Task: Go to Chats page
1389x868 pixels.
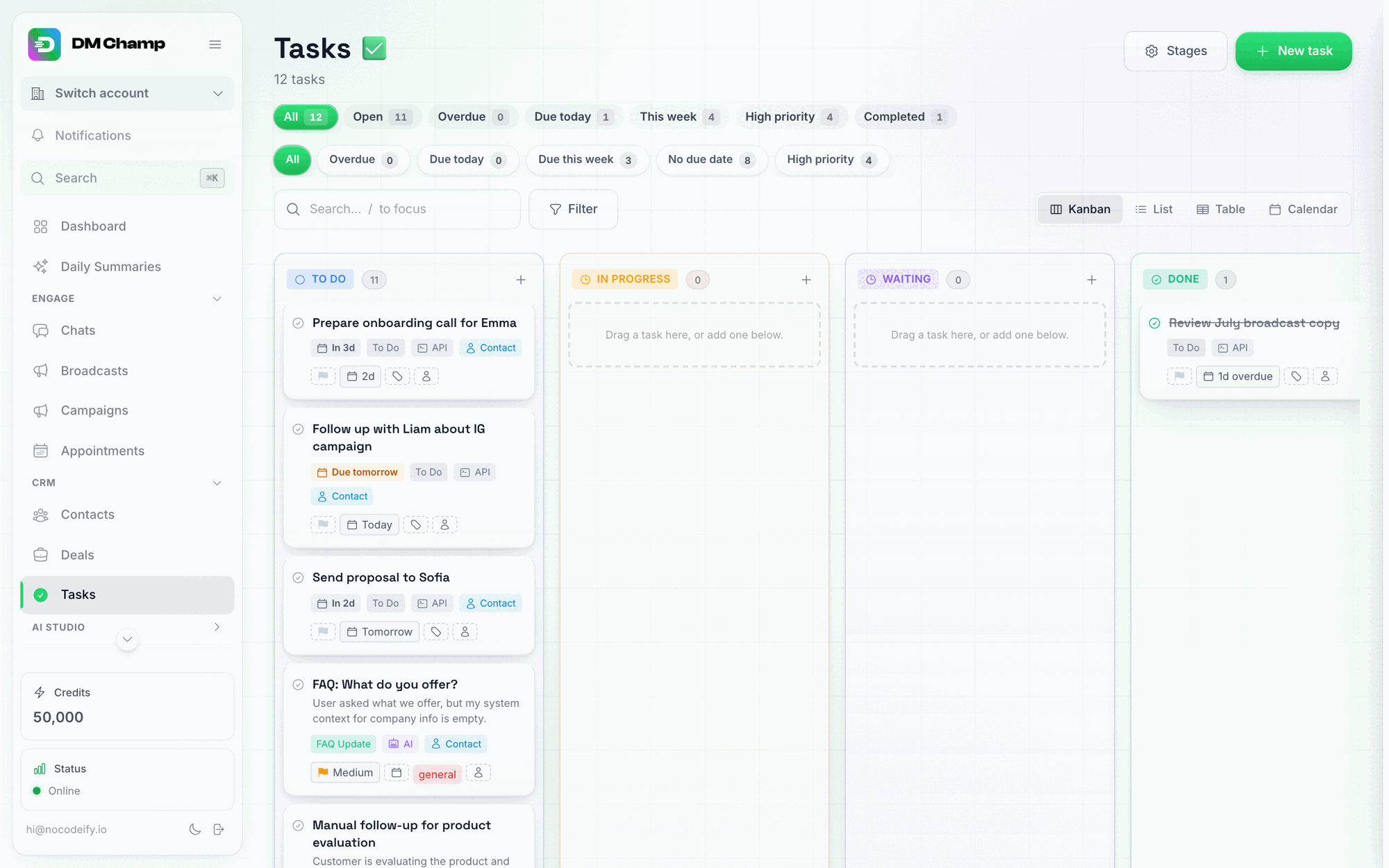Action: click(x=127, y=331)
